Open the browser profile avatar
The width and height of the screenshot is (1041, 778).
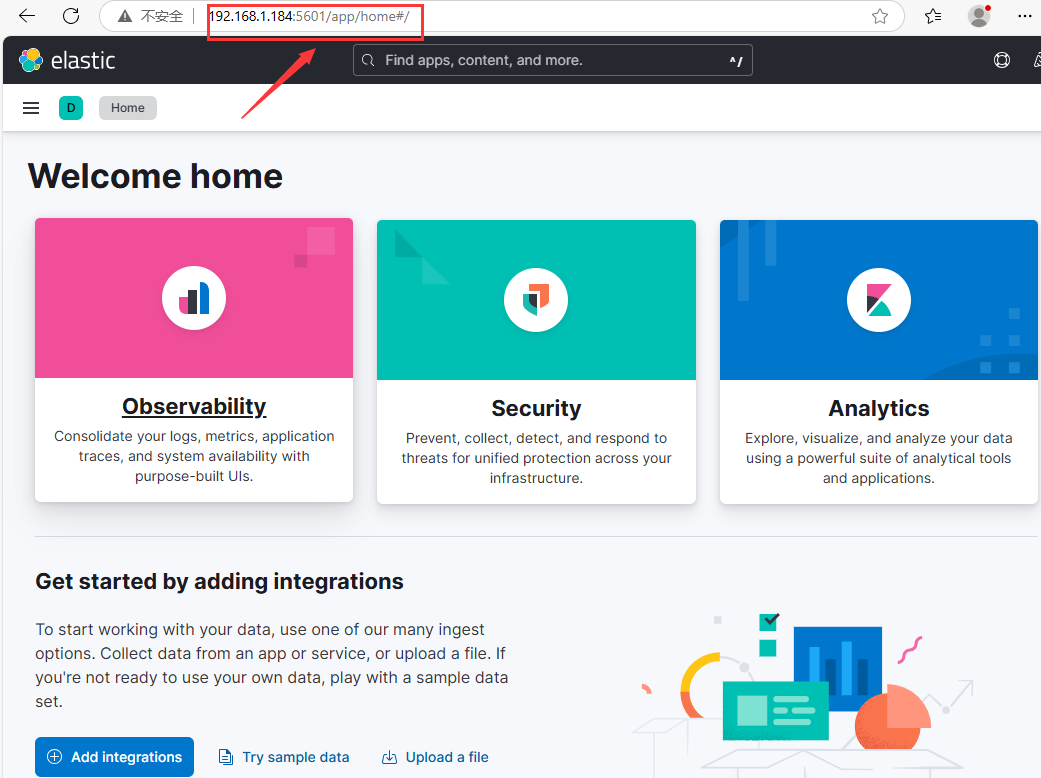tap(979, 16)
